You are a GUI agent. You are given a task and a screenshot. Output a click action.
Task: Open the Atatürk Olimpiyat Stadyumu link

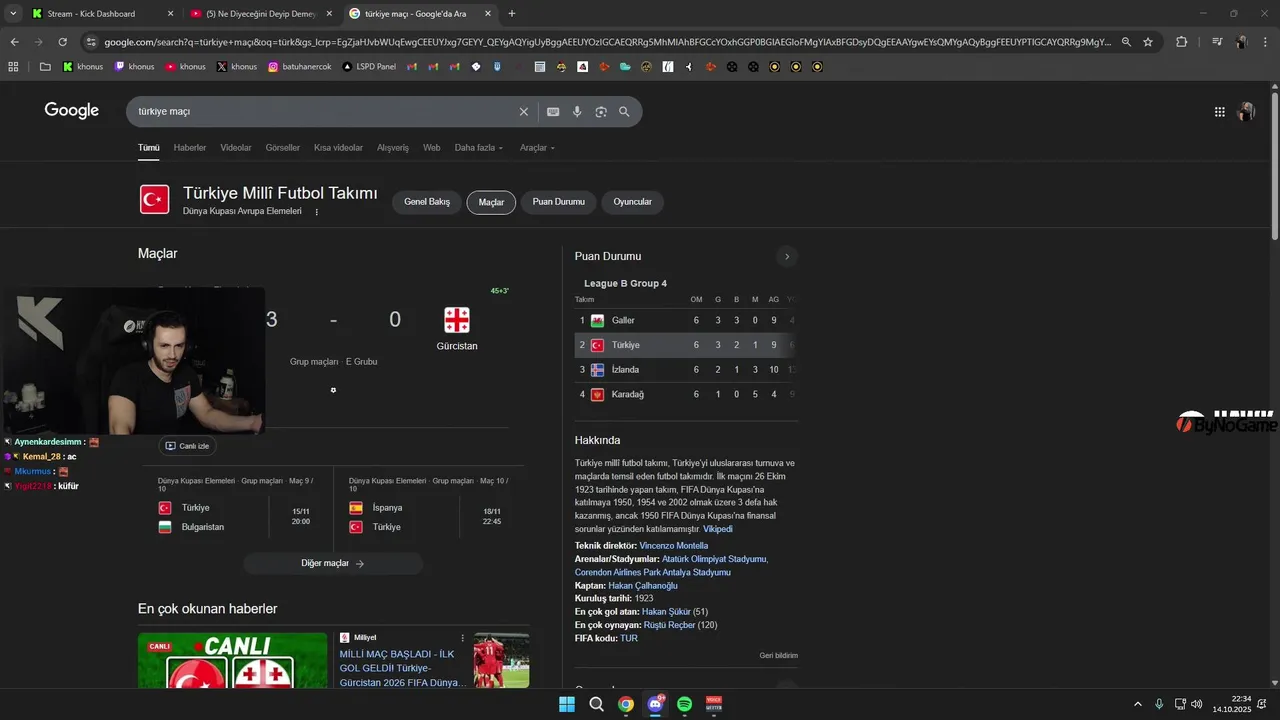(715, 559)
